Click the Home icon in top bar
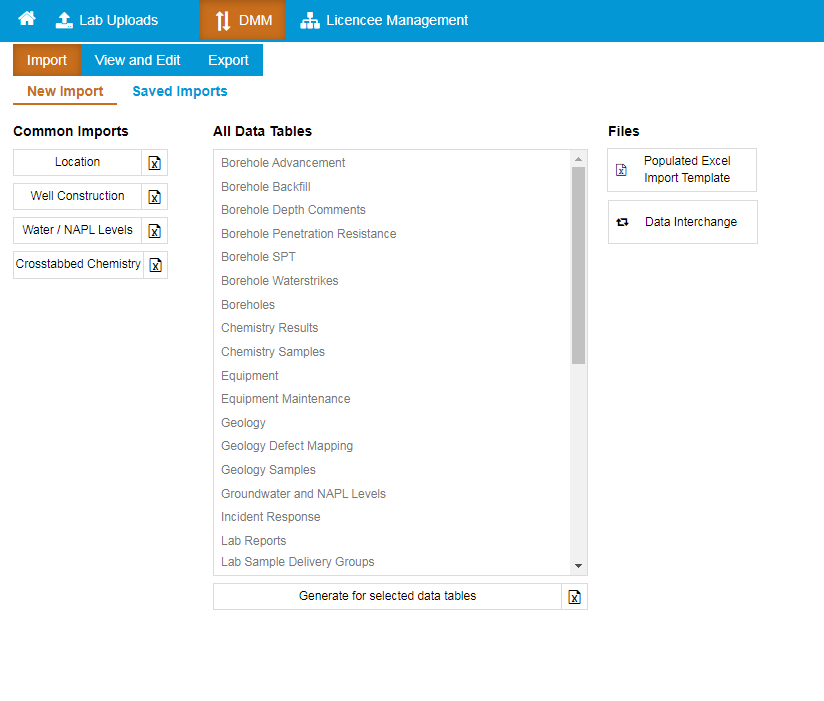Image resolution: width=824 pixels, height=701 pixels. pos(27,20)
